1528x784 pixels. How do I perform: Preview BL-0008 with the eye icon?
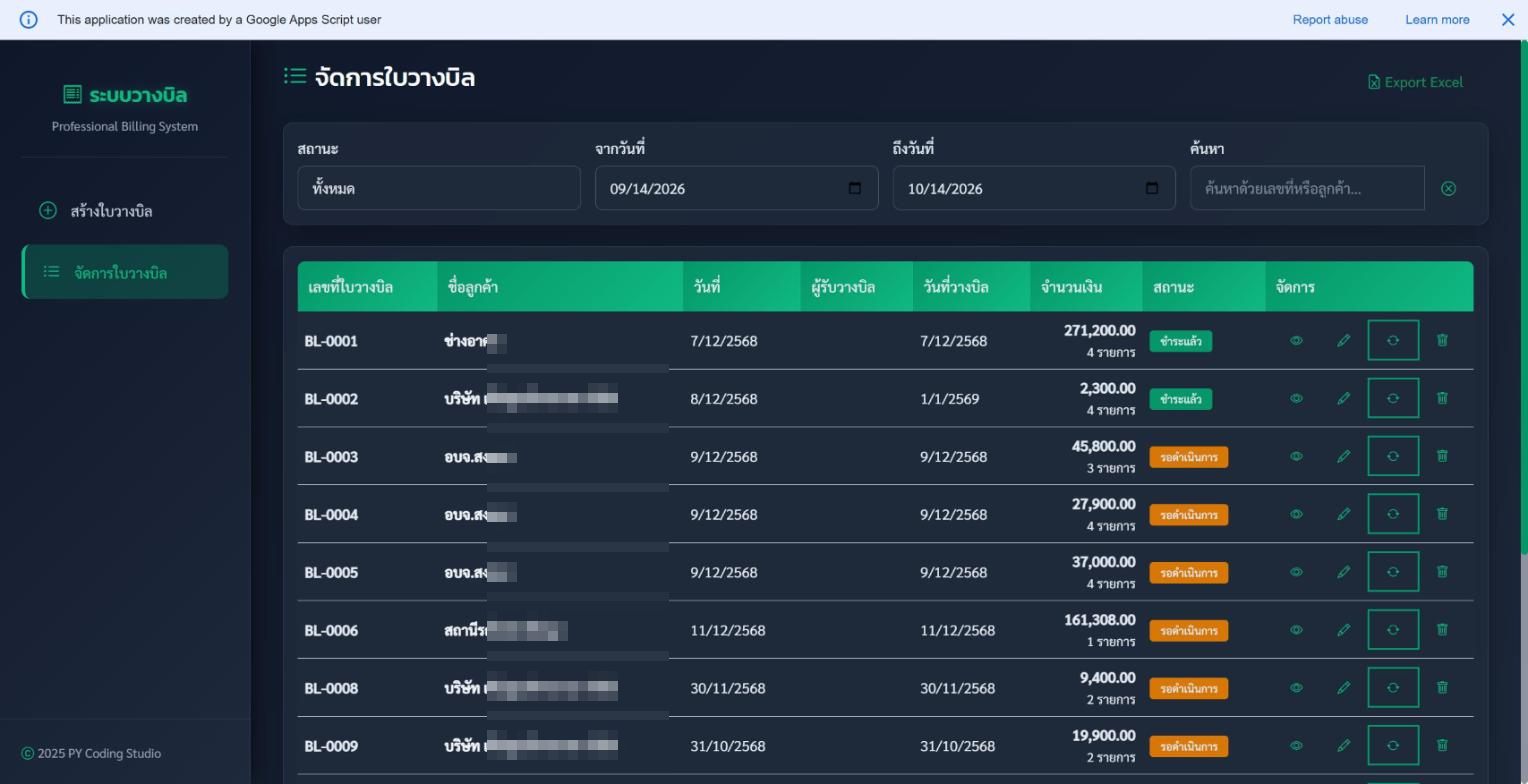pos(1296,688)
